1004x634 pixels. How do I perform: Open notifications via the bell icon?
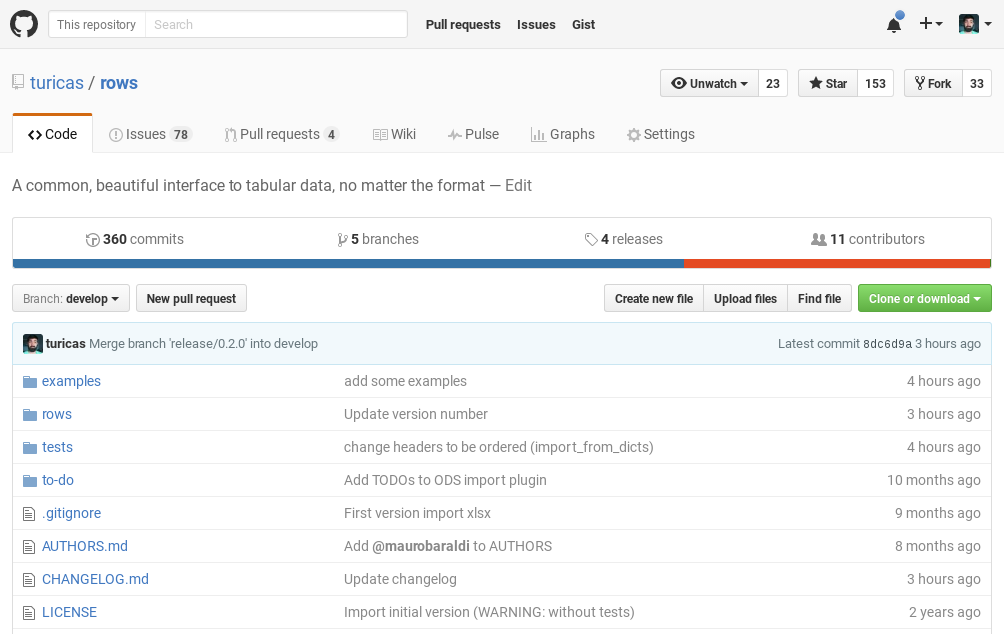click(x=893, y=24)
